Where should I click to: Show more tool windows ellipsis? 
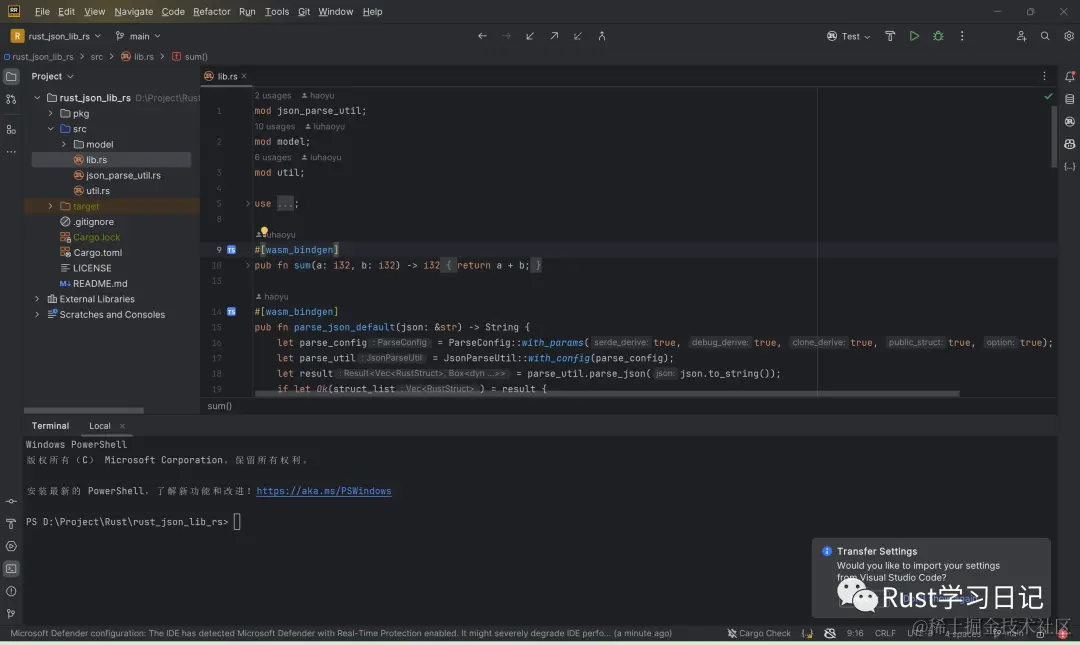[x=11, y=152]
